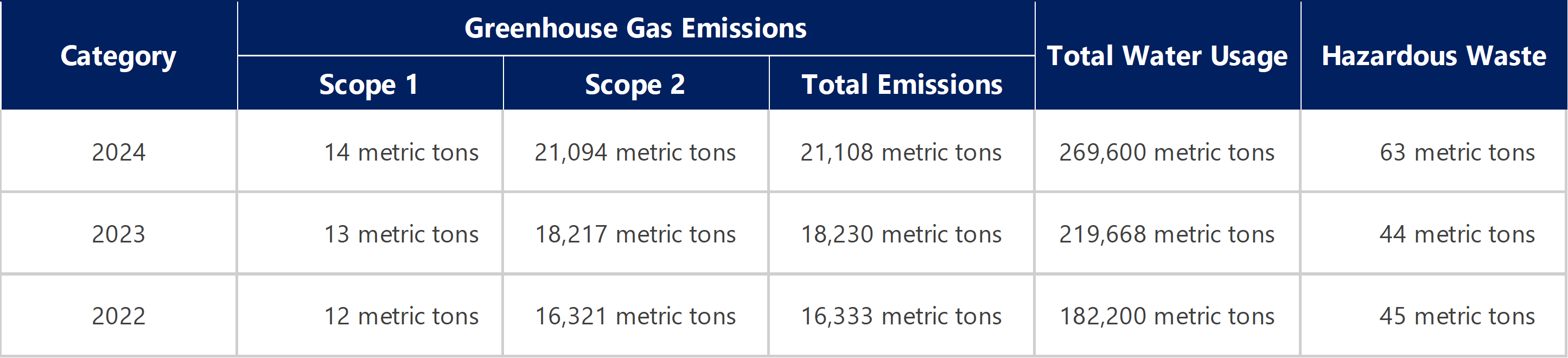
Task: Click the Scope 1 subheader
Action: click(369, 84)
